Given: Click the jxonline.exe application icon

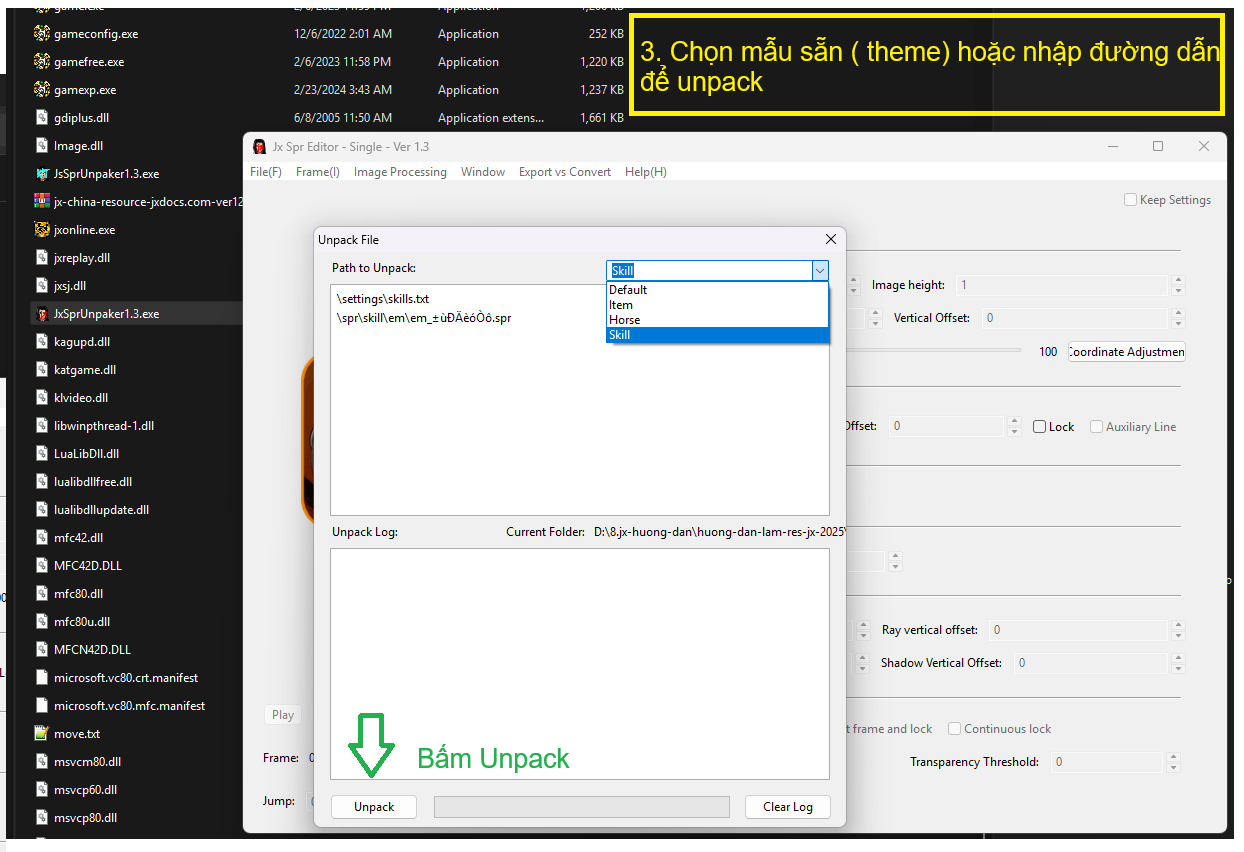Looking at the screenshot, I should (42, 230).
